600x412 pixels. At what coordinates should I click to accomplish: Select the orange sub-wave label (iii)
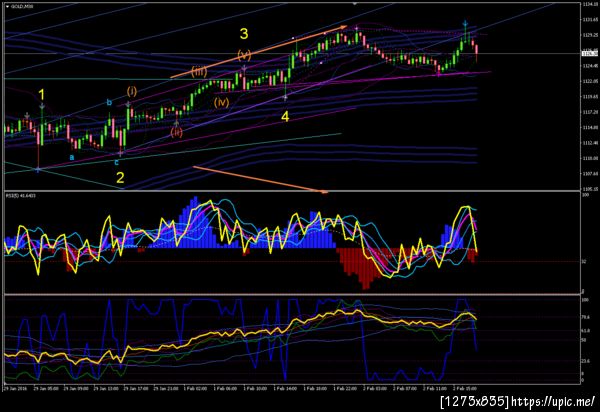coord(199,72)
